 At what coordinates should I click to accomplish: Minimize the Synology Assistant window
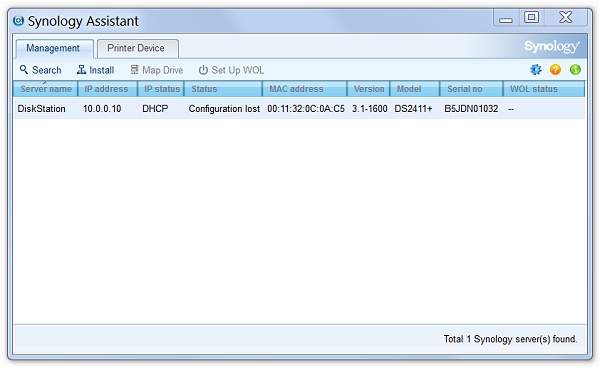click(506, 19)
